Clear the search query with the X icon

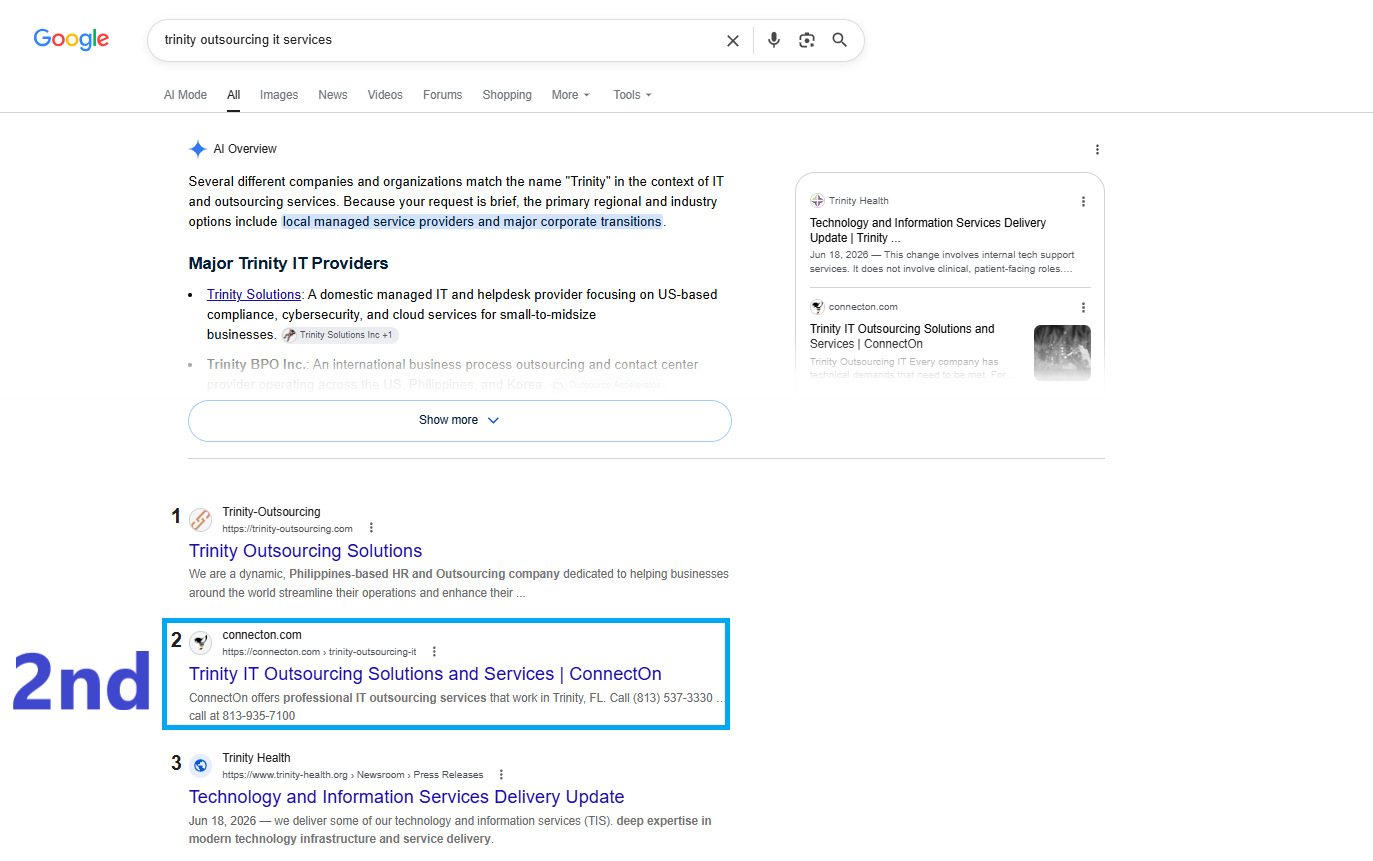(733, 40)
